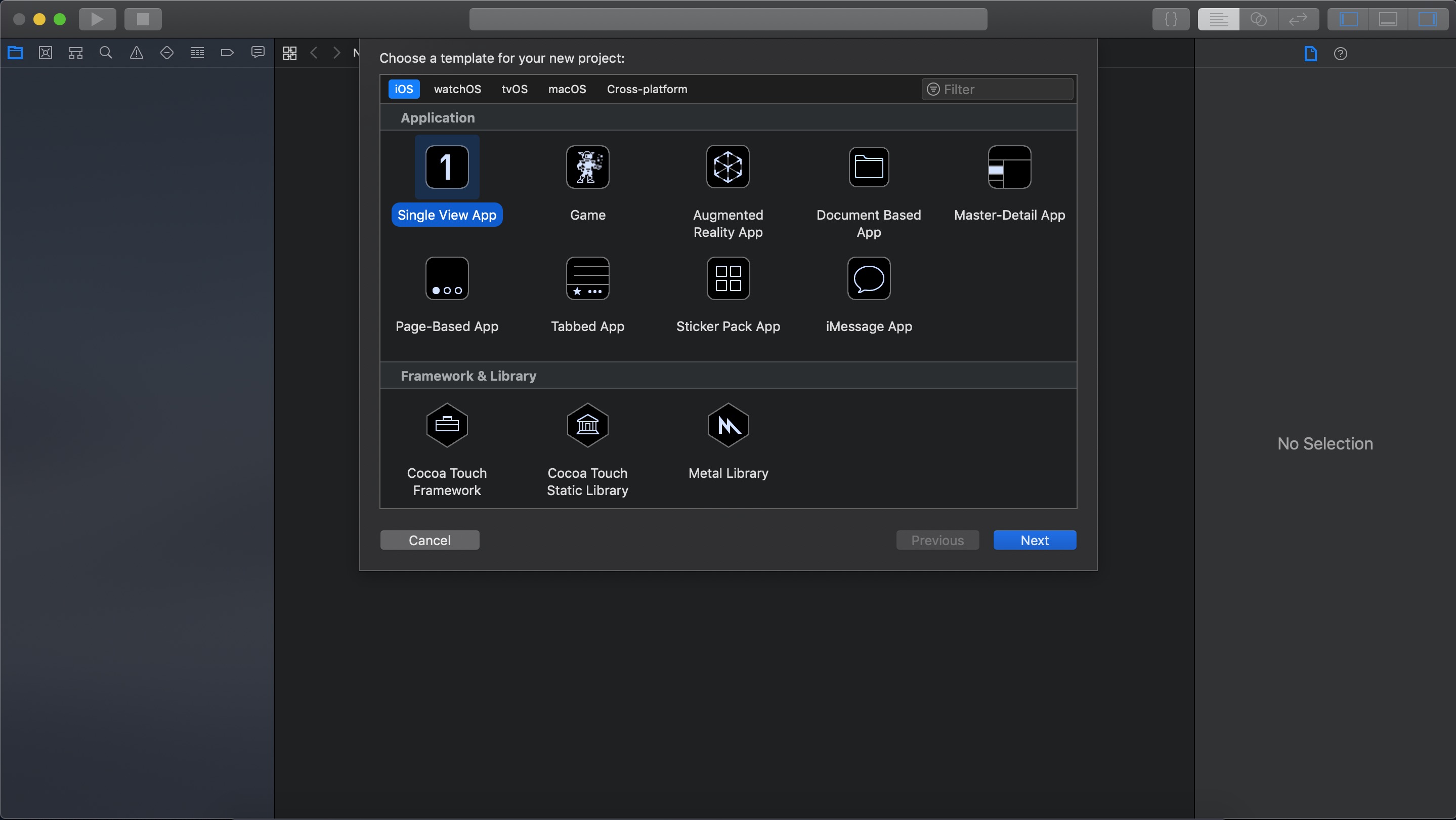Click the Stop button in toolbar
The height and width of the screenshot is (820, 1456).
[143, 19]
